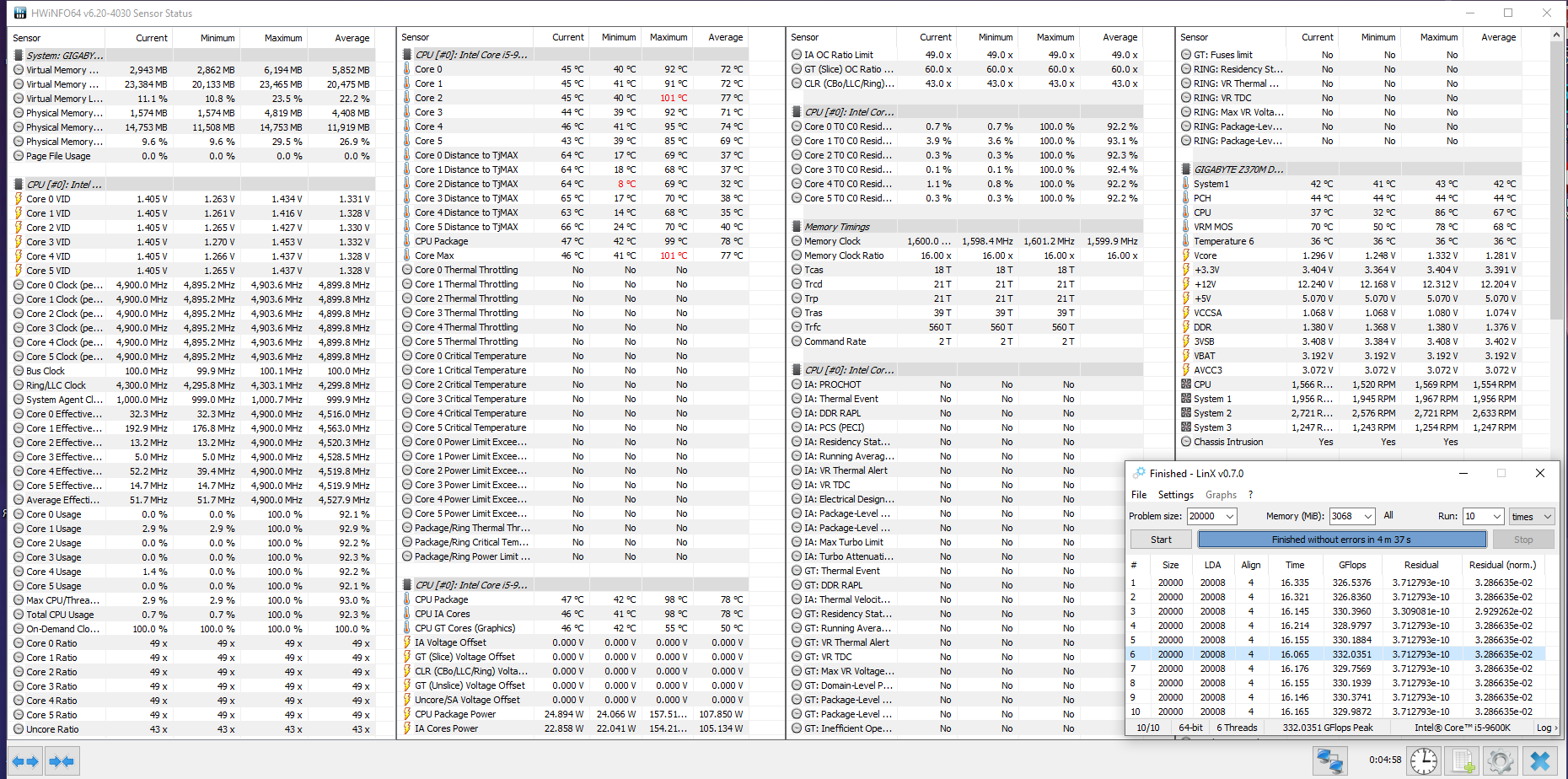Click the icon beside Uncore Ratio
Image resolution: width=1568 pixels, height=779 pixels.
(x=19, y=729)
